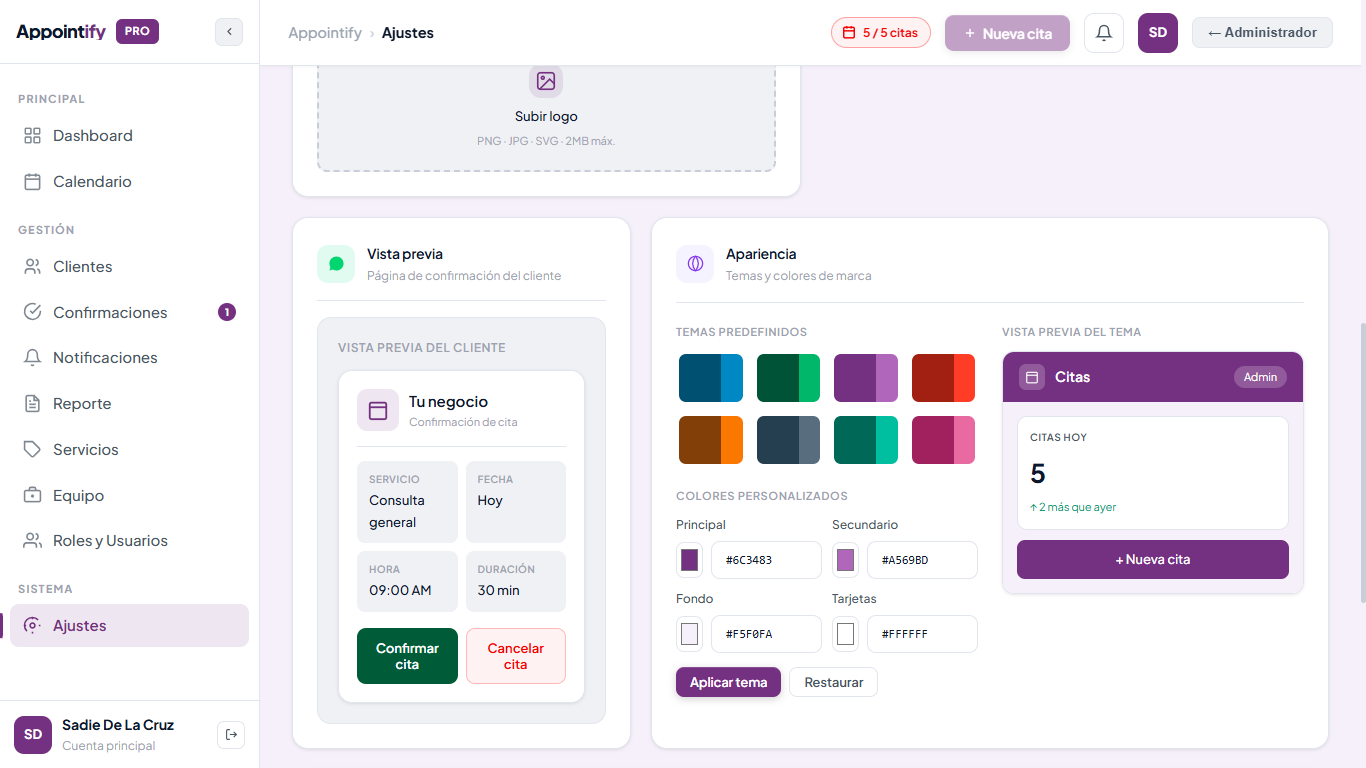Click the Dashboard grid icon
The width and height of the screenshot is (1366, 768).
33,136
